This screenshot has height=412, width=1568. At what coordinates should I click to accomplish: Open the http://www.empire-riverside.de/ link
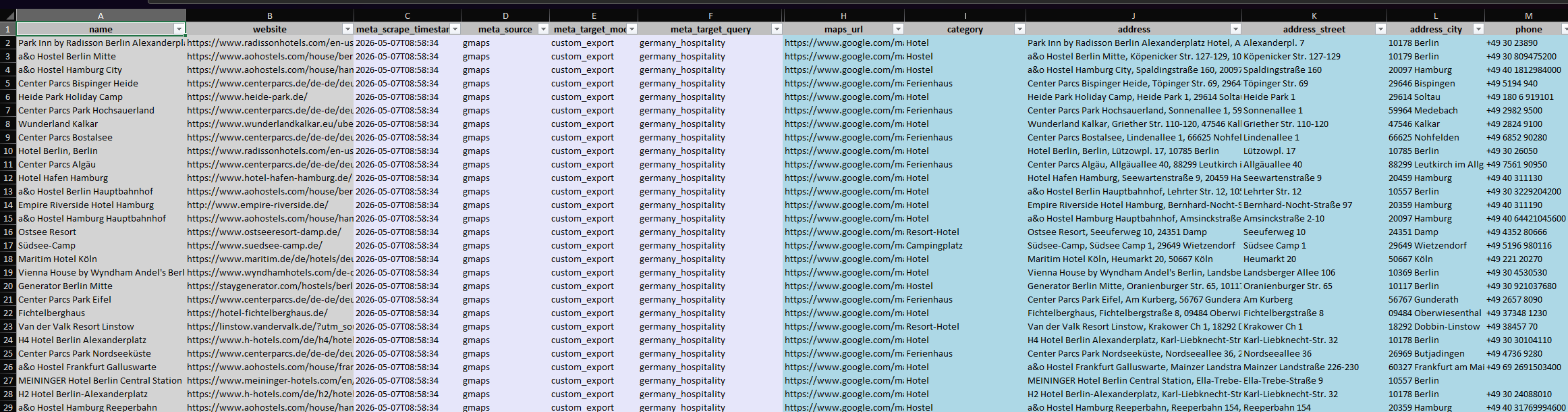pos(258,205)
